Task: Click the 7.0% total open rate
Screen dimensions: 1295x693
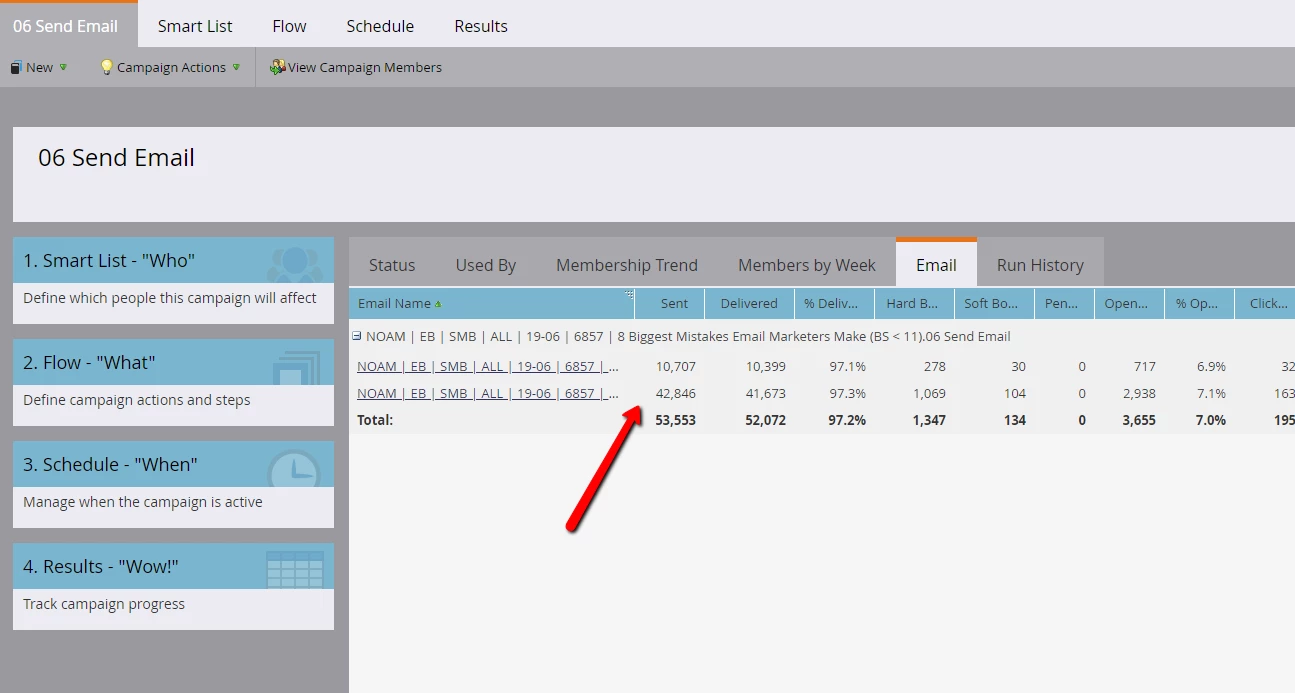Action: [x=1210, y=421]
